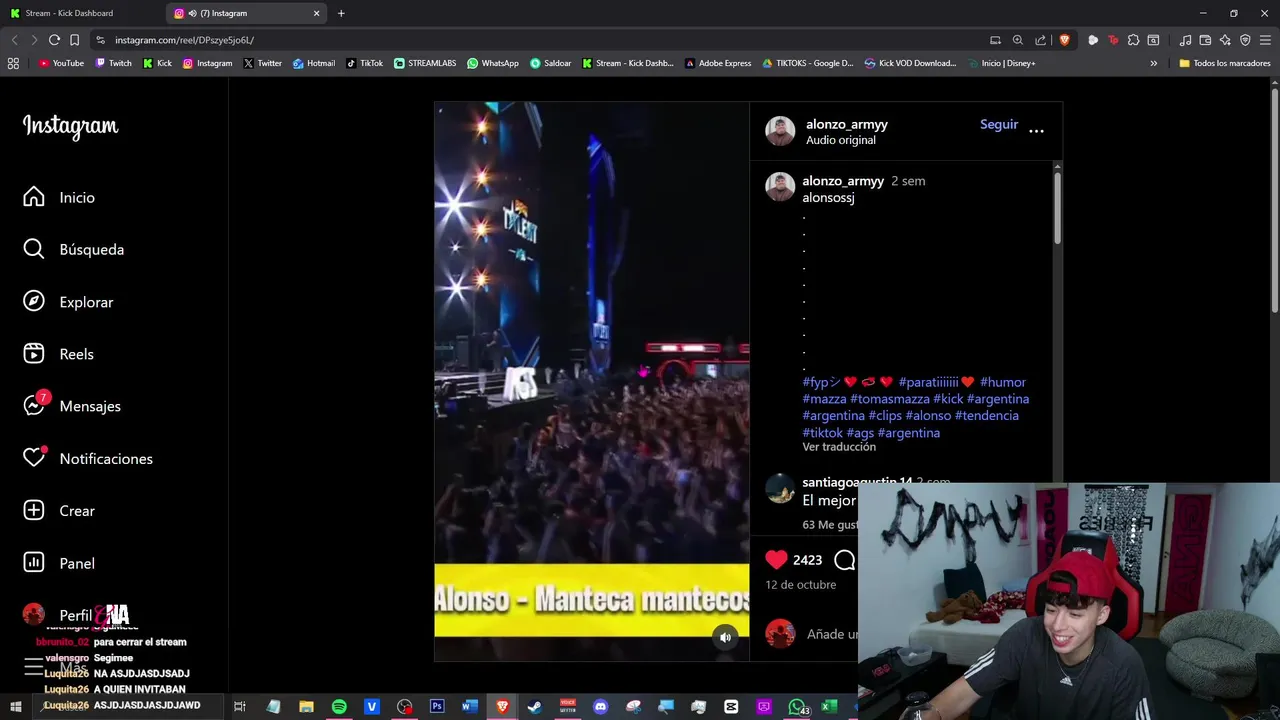Open the apps grid icon in bookmarks bar
Screen dimensions: 1280x720
pos(13,63)
